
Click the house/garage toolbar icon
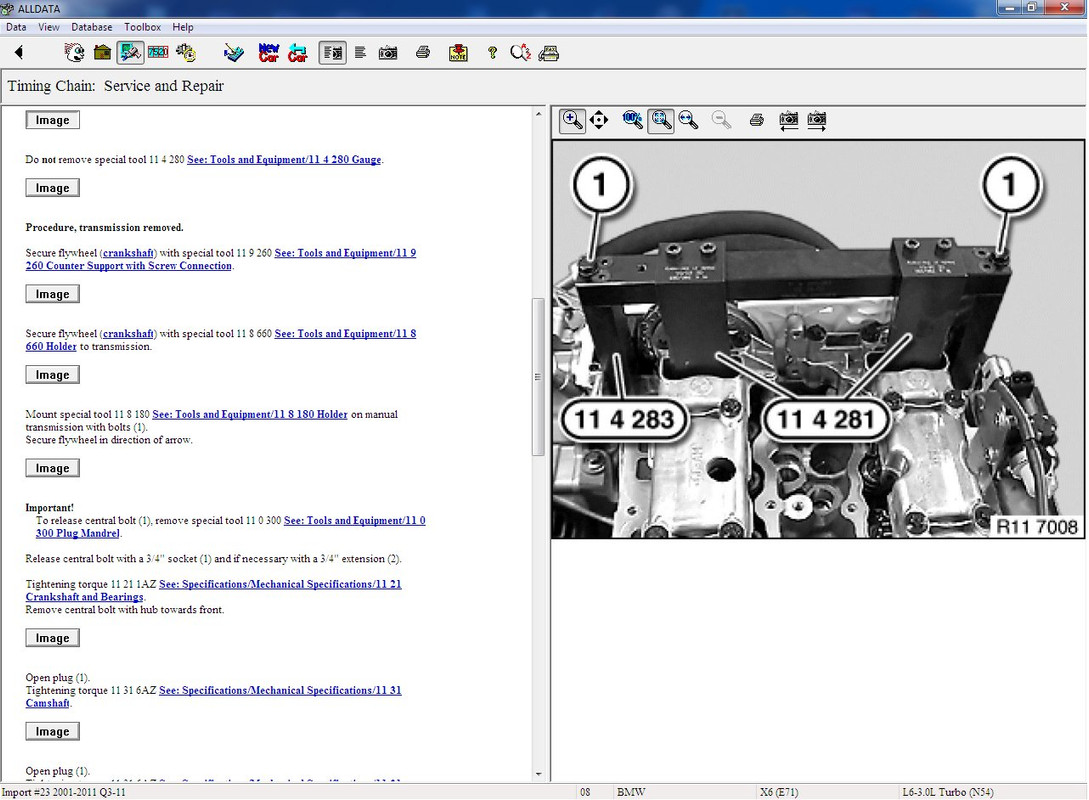[102, 53]
